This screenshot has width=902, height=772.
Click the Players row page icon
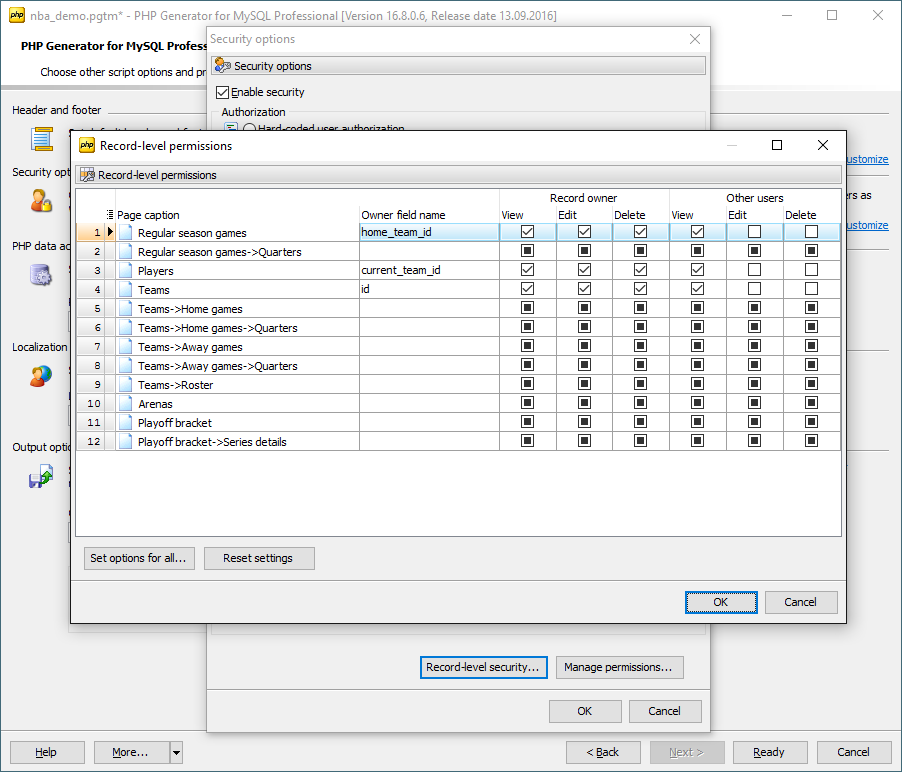point(126,271)
